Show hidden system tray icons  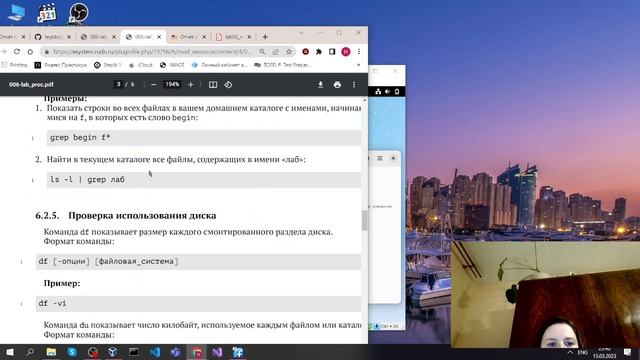click(x=570, y=352)
